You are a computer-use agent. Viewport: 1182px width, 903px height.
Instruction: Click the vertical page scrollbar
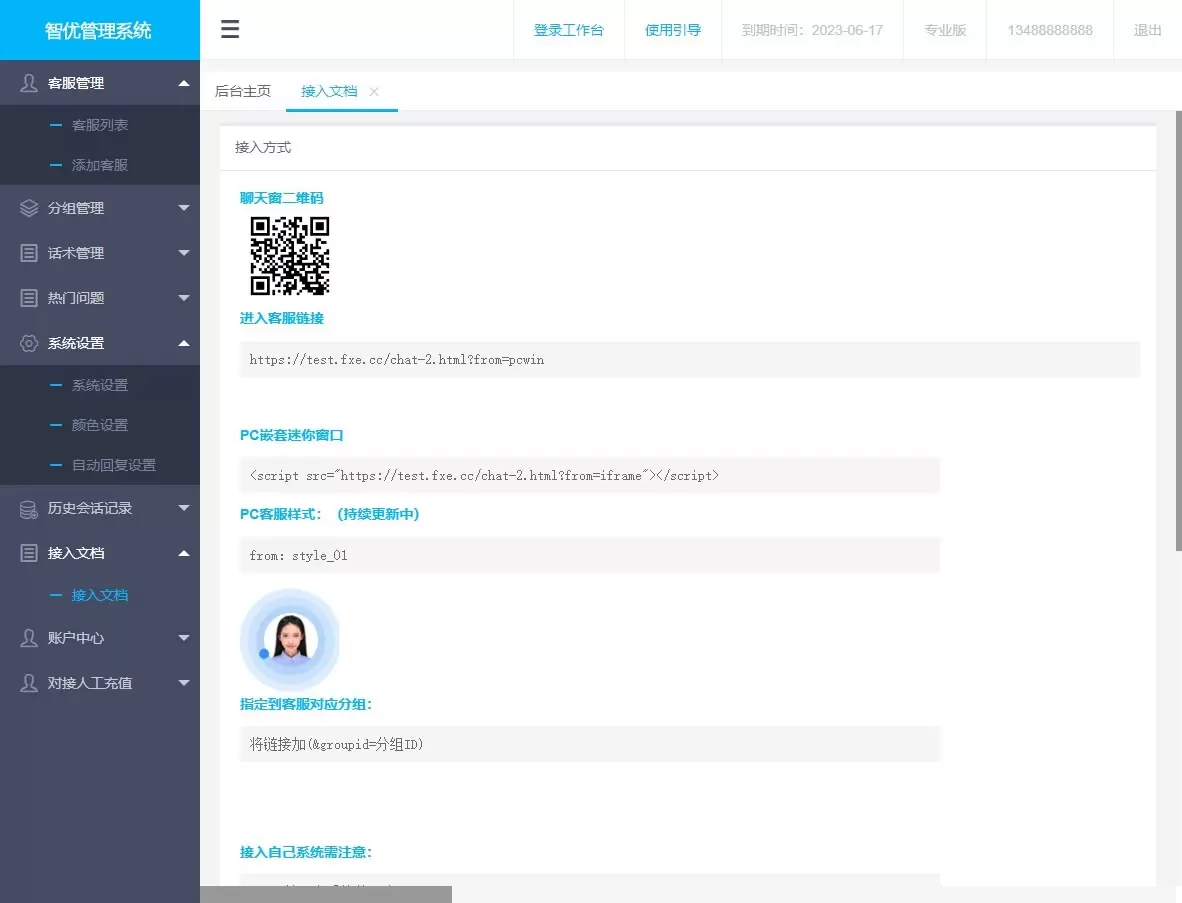pyautogui.click(x=1178, y=332)
